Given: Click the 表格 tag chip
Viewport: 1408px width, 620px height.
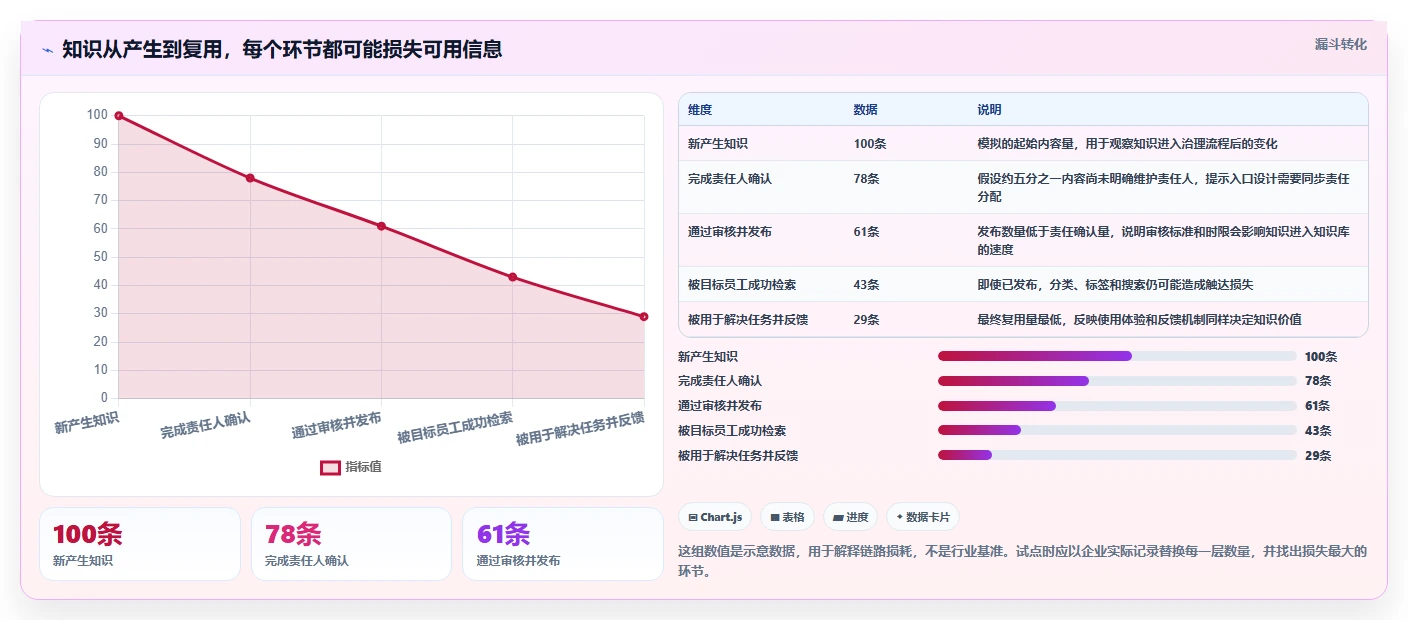Looking at the screenshot, I should point(787,517).
